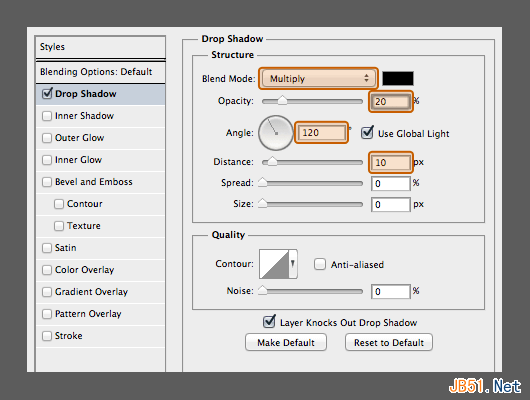
Task: Enable the Pattern Overlay checkbox
Action: (x=47, y=314)
